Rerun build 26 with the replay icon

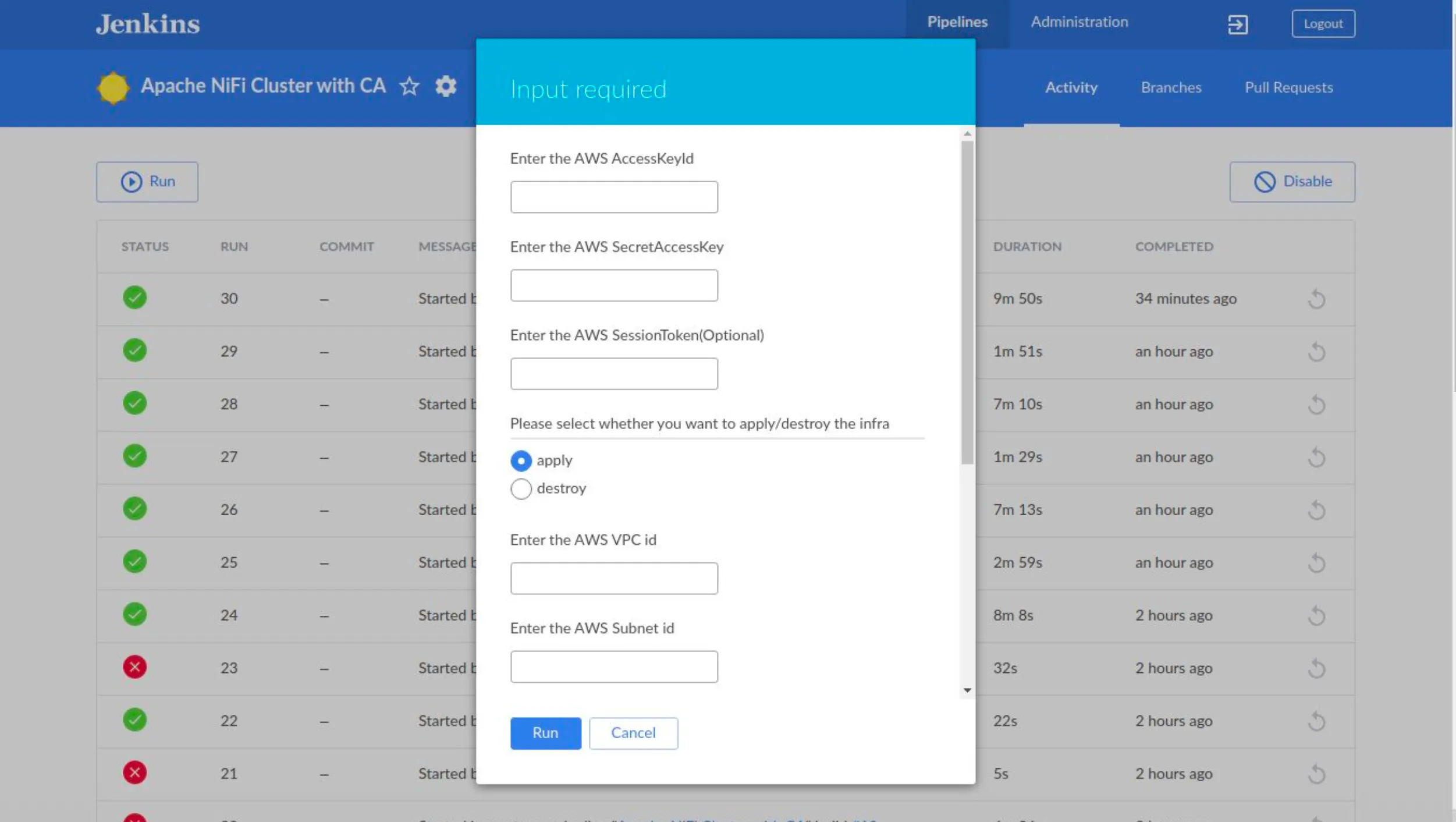[1316, 510]
